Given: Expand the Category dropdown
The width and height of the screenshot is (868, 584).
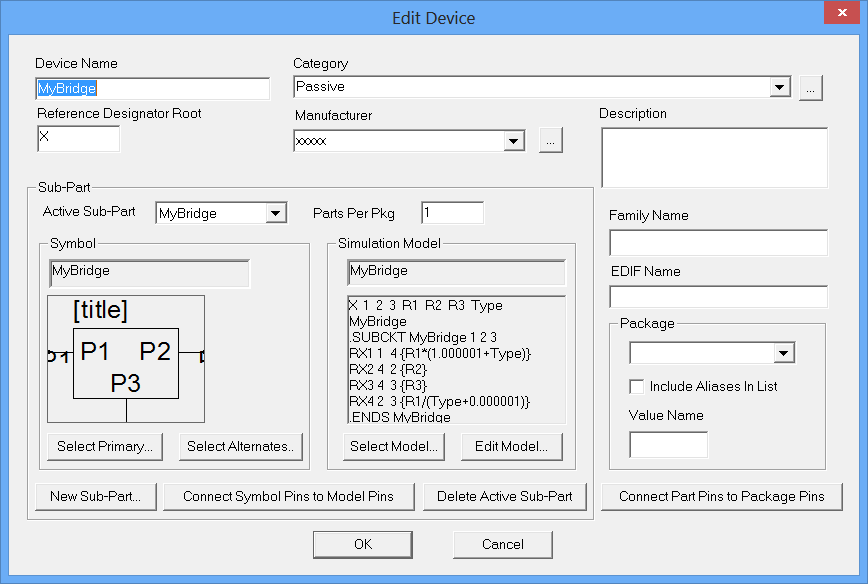Looking at the screenshot, I should 780,88.
